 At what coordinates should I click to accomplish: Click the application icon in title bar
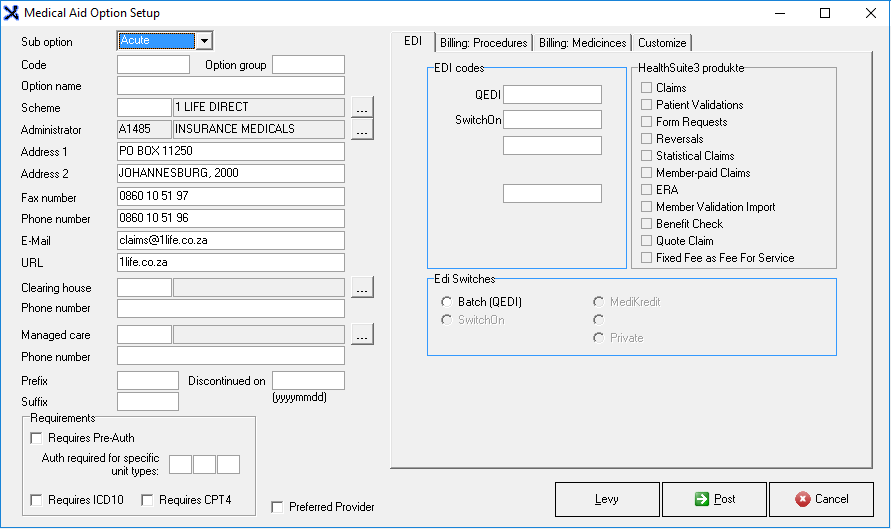tap(12, 13)
